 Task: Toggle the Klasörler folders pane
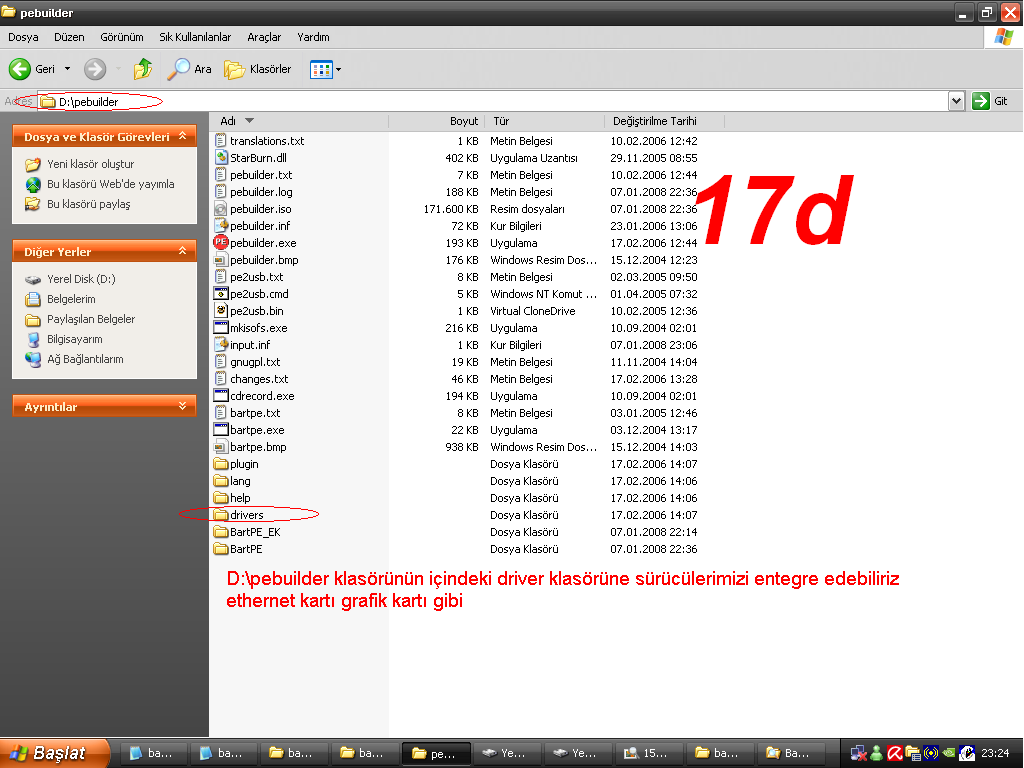(x=257, y=69)
